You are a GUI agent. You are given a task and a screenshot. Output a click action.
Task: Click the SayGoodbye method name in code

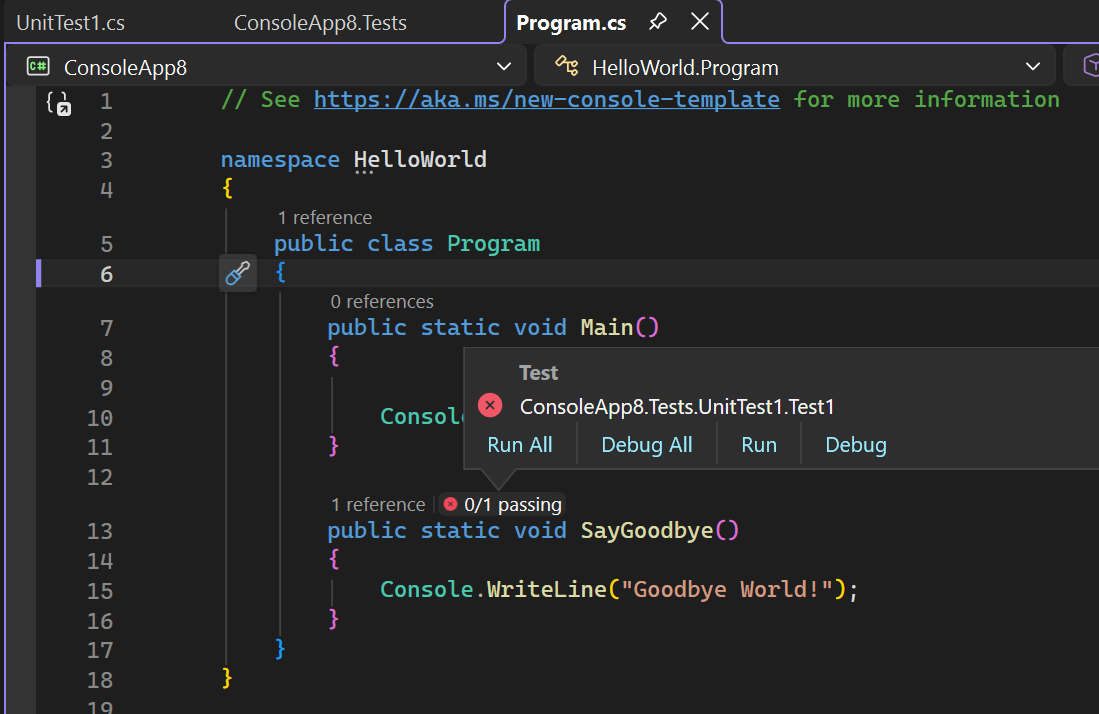(x=647, y=530)
